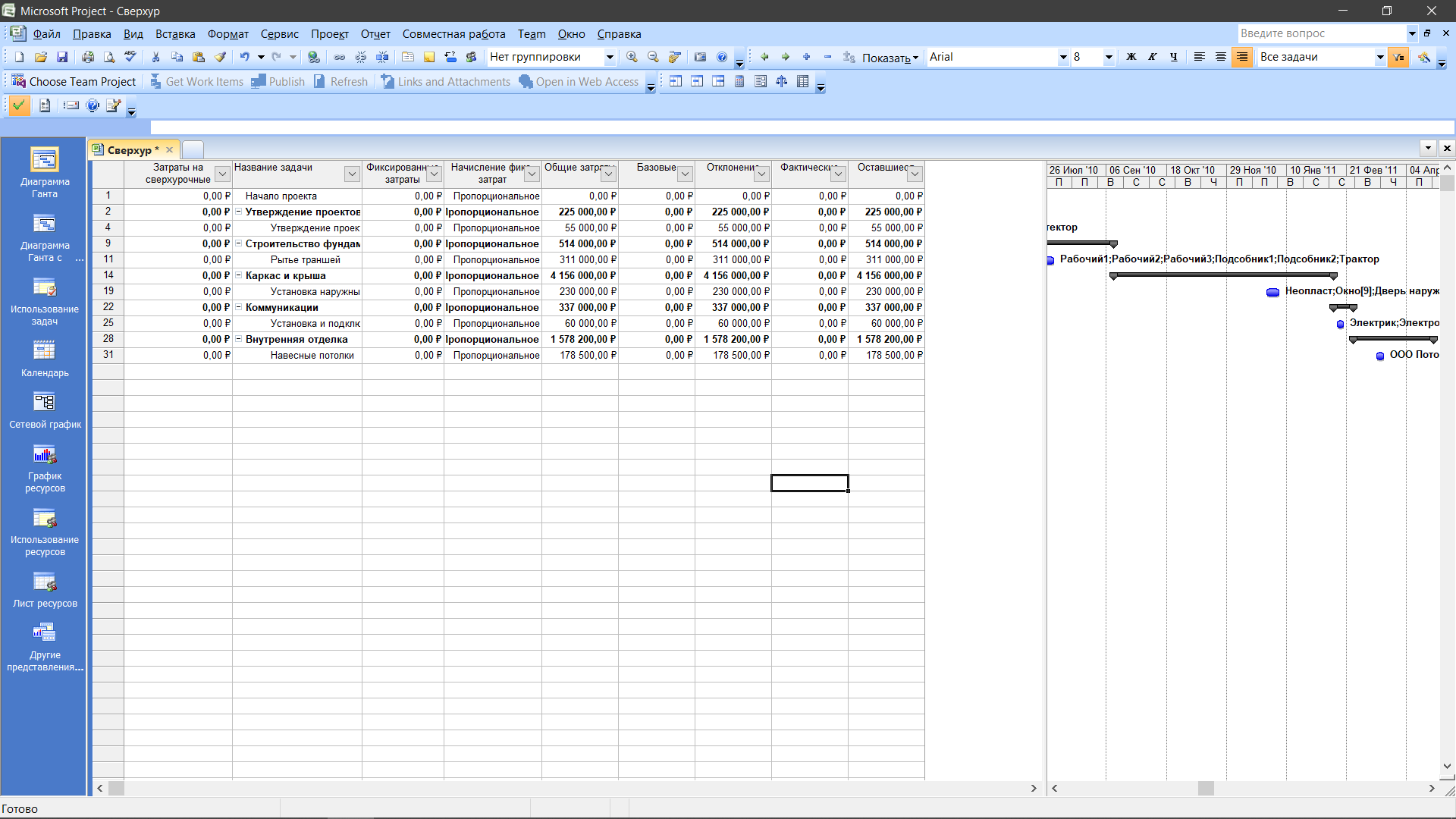Viewport: 1456px width, 819px height.
Task: Split the task with the split icon
Action: pyautogui.click(x=382, y=57)
